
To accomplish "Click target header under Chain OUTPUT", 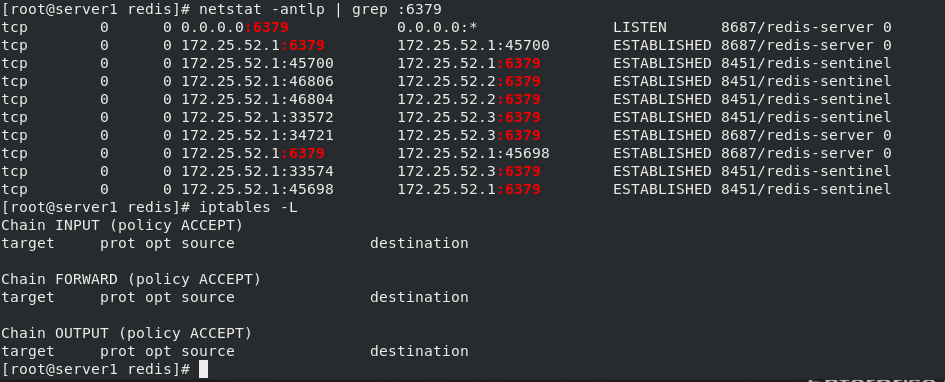I will pos(28,351).
